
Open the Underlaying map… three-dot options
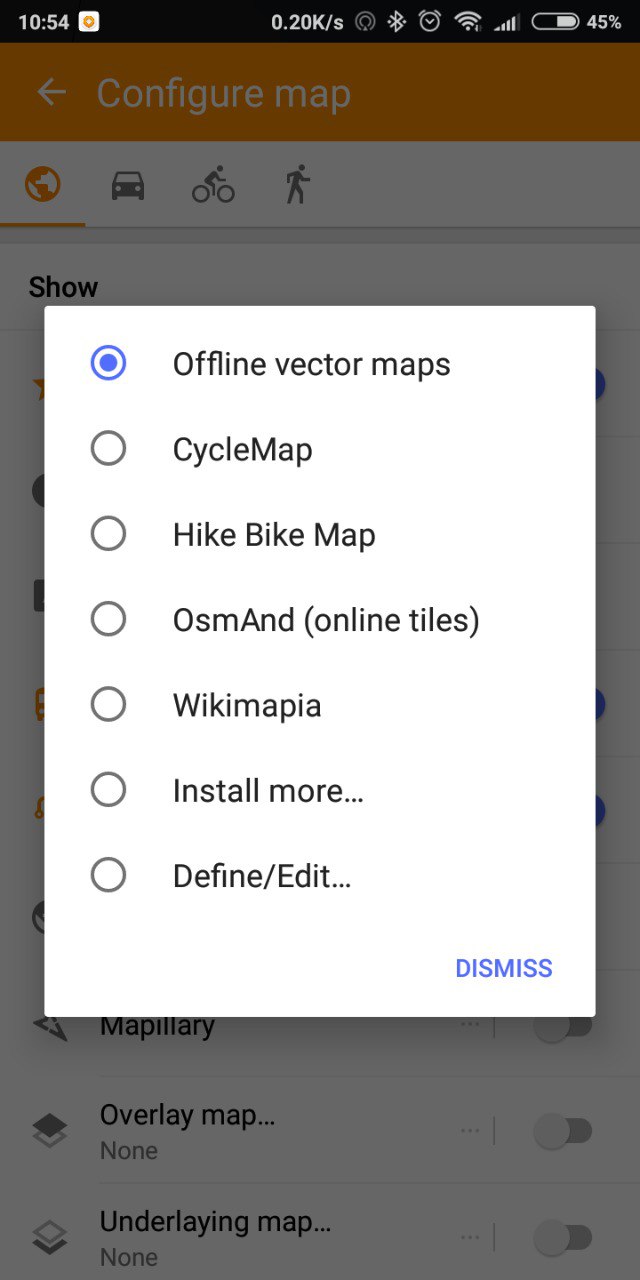[x=470, y=1237]
